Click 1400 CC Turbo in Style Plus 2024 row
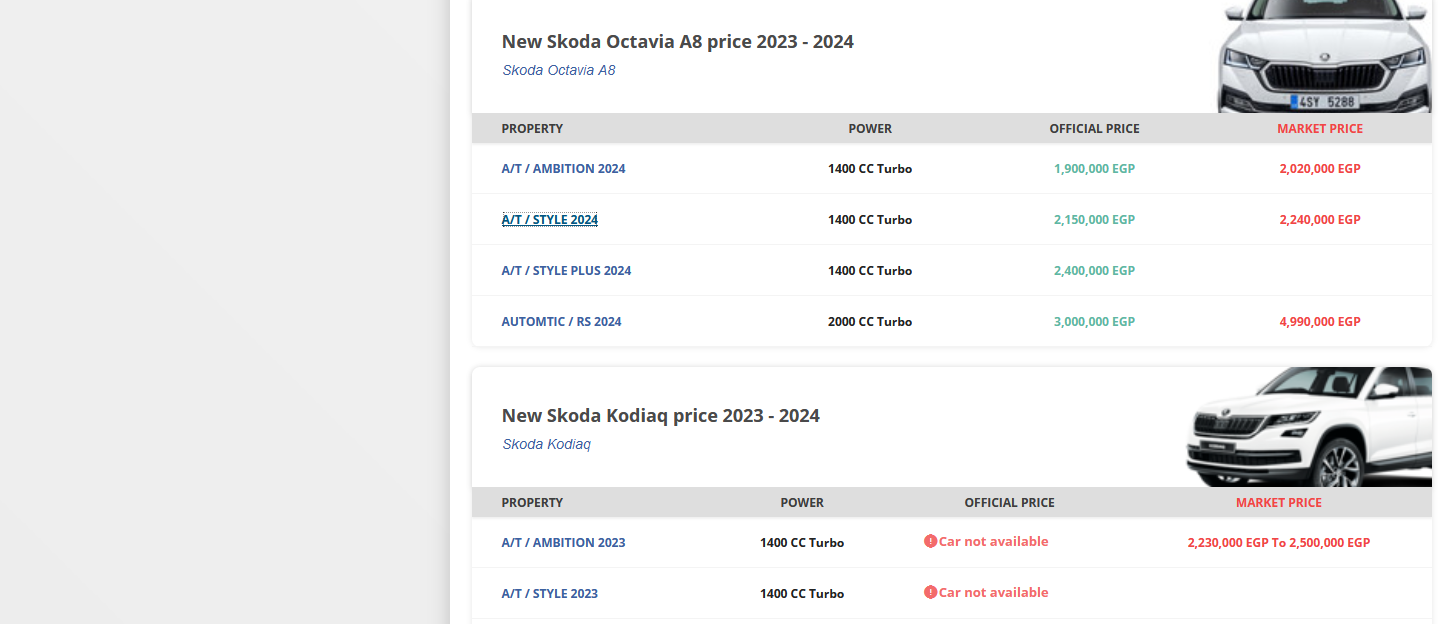Screen dimensions: 1446x624 point(870,271)
